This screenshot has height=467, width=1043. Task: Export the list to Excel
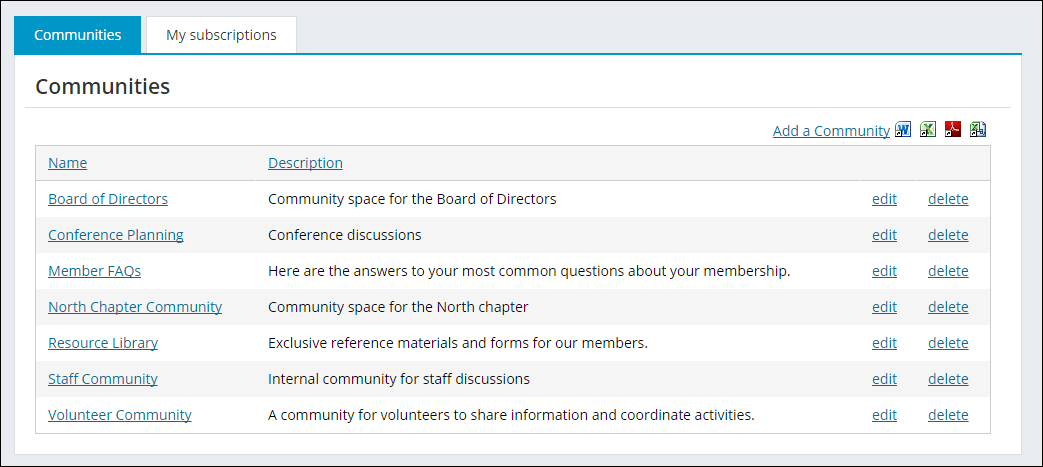tap(928, 130)
